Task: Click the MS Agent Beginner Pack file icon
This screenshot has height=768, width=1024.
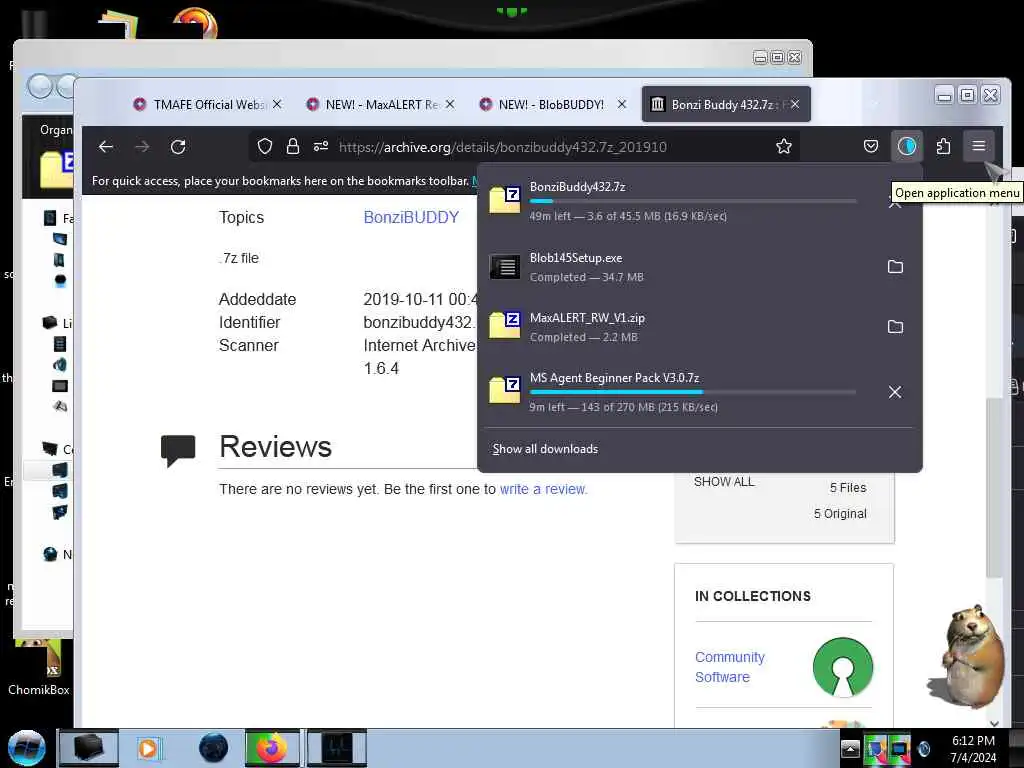Action: pos(505,390)
